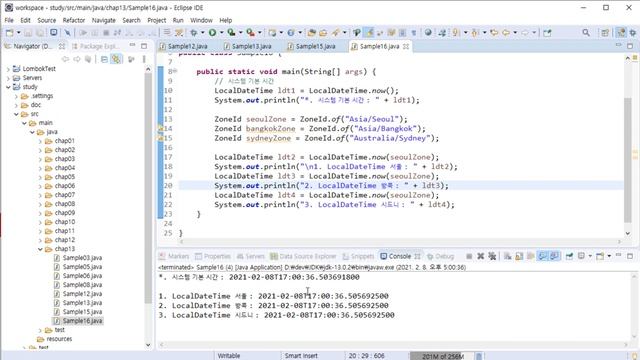
Task: Click Remove Launch icon in Console
Action: (481, 256)
